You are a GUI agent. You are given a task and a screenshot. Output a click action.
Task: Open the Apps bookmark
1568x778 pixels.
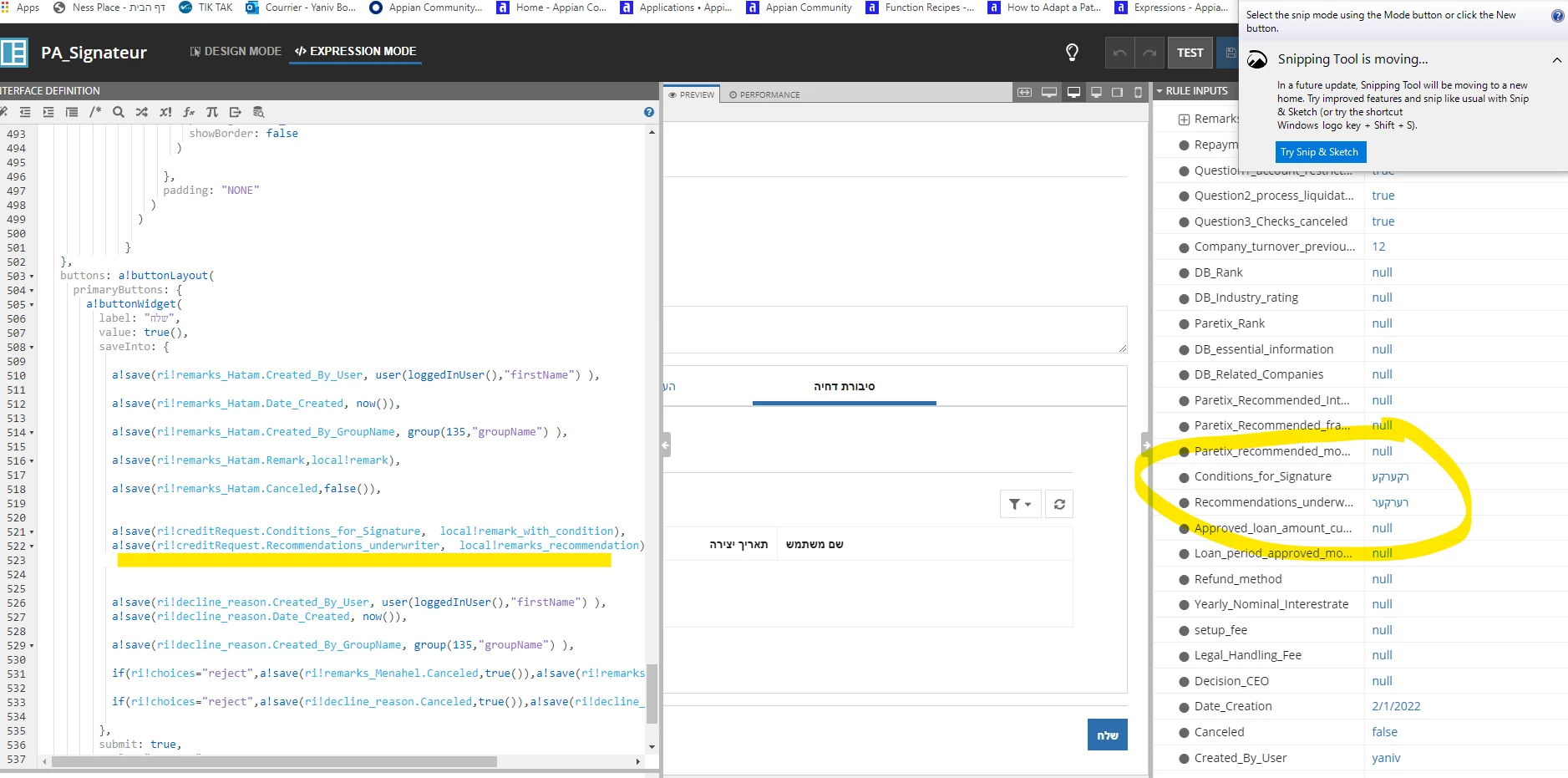click(20, 8)
